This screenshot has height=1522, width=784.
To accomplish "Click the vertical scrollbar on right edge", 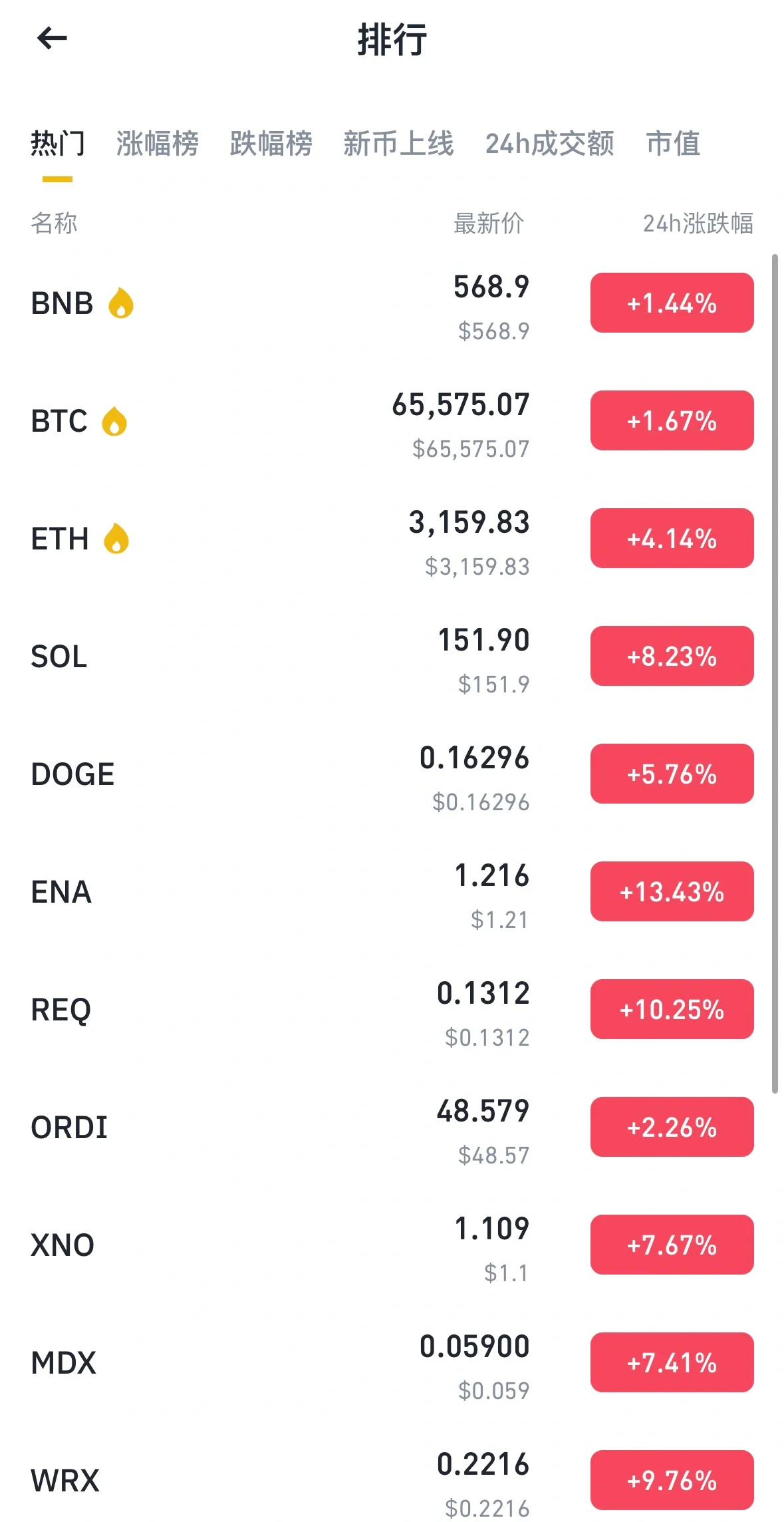I will click(x=775, y=673).
